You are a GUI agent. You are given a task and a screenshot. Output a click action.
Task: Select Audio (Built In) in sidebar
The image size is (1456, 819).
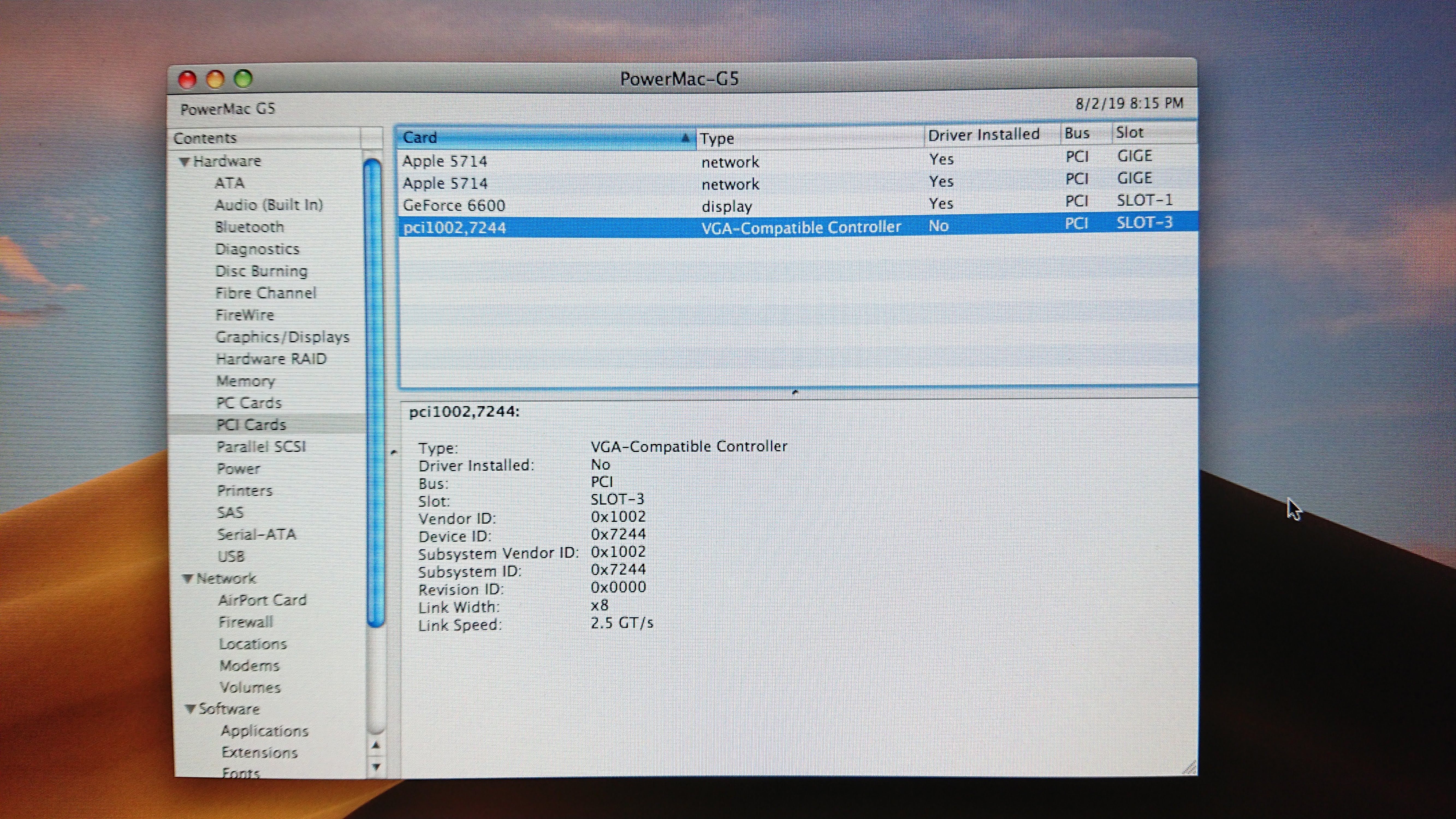coord(269,205)
